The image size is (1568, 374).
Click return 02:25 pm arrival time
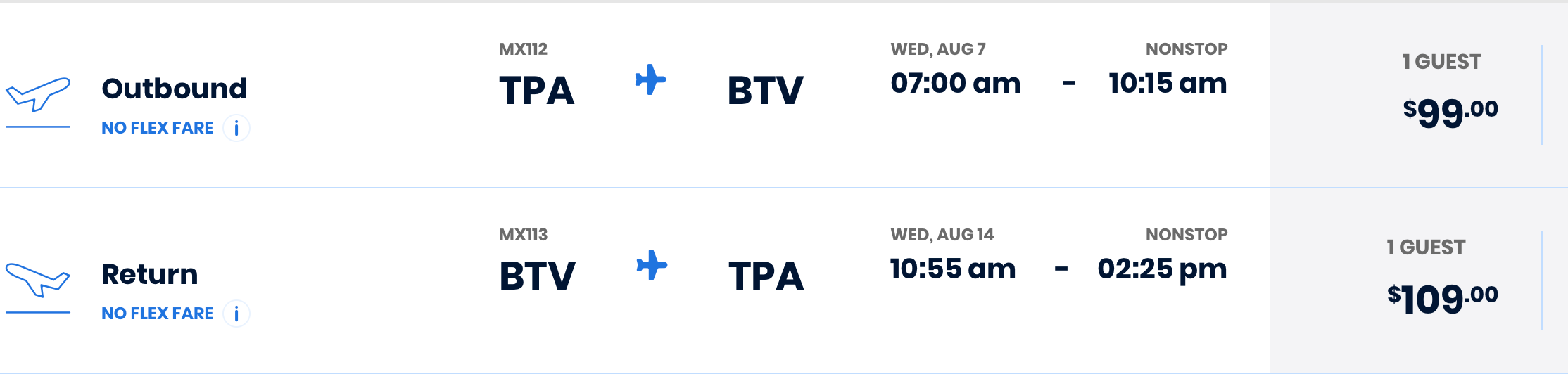click(1162, 269)
